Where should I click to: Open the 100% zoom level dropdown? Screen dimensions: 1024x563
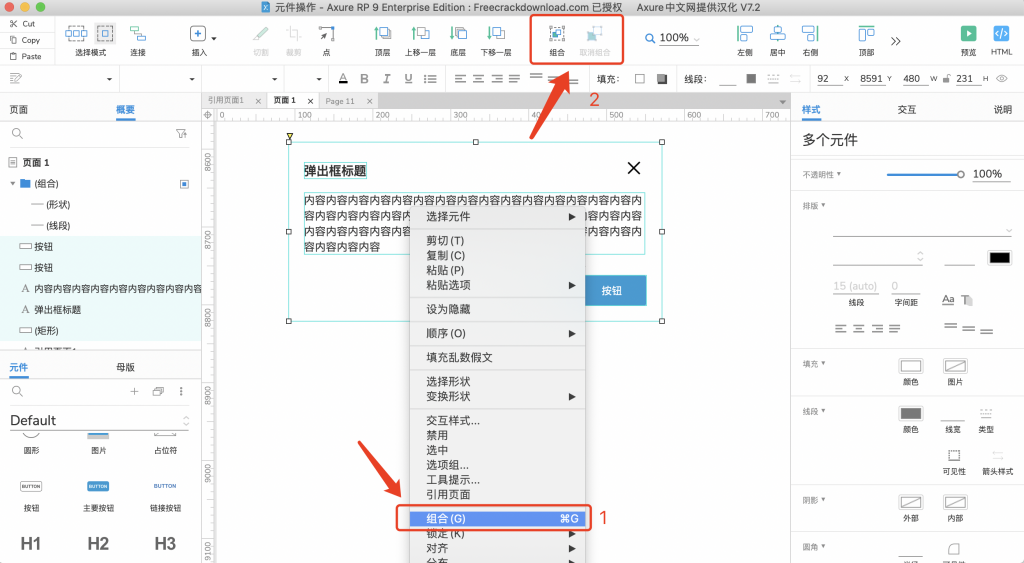point(674,38)
